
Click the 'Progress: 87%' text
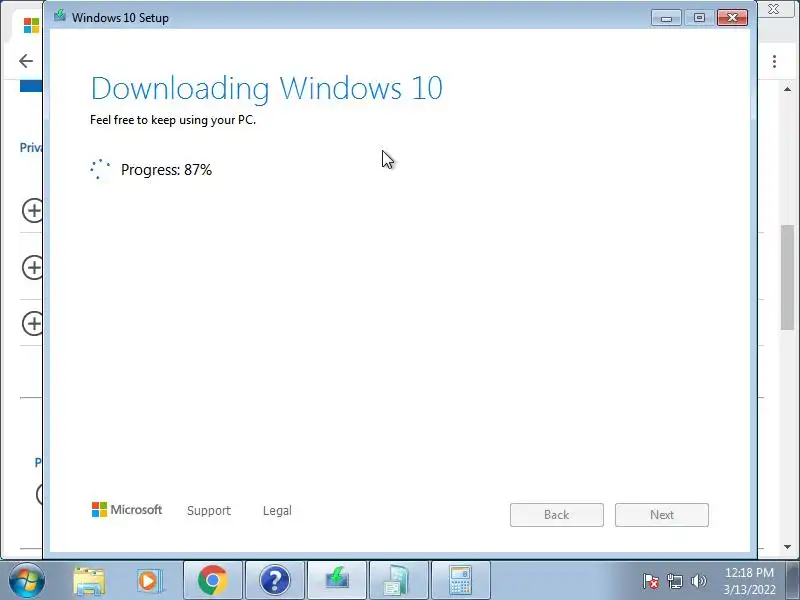click(166, 170)
